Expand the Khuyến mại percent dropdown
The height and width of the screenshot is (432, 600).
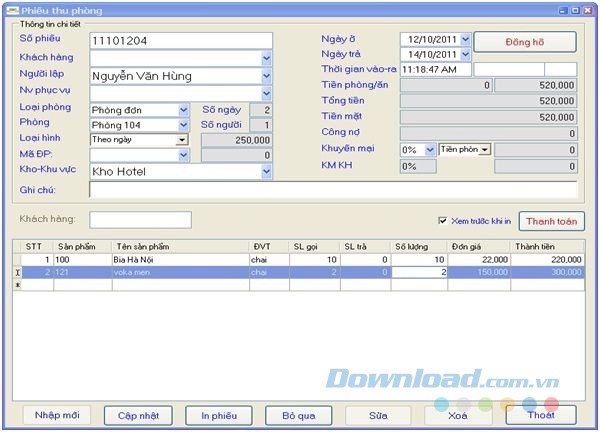click(x=429, y=149)
